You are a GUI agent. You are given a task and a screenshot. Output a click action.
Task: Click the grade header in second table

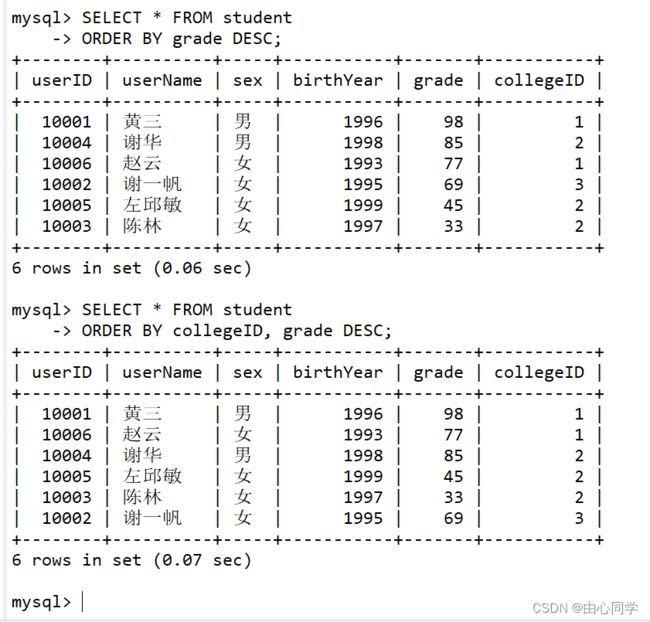point(438,373)
